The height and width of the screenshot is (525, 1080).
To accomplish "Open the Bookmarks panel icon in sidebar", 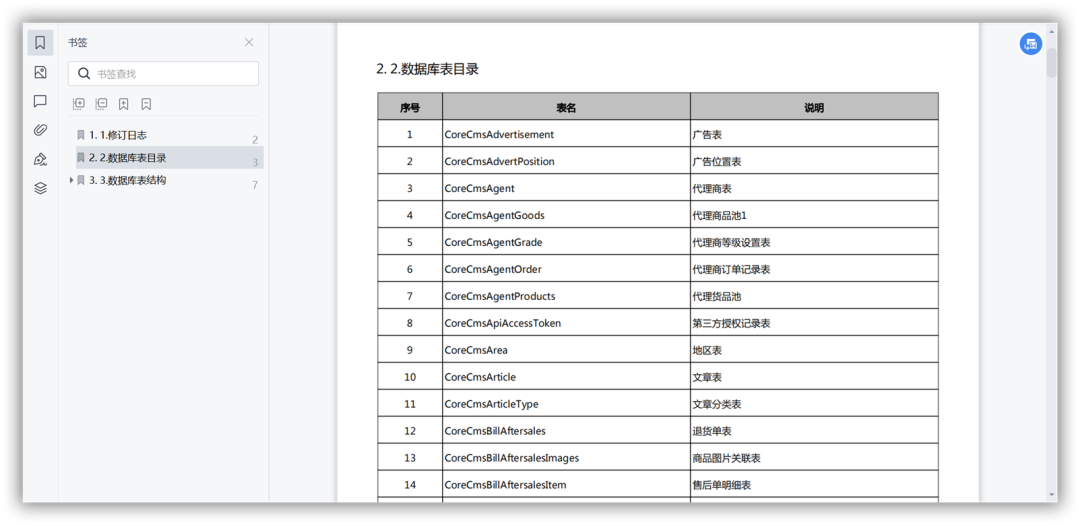I will pos(40,43).
